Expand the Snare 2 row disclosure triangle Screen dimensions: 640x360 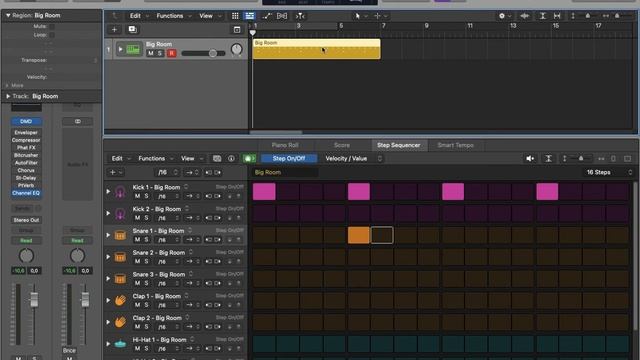(109, 257)
